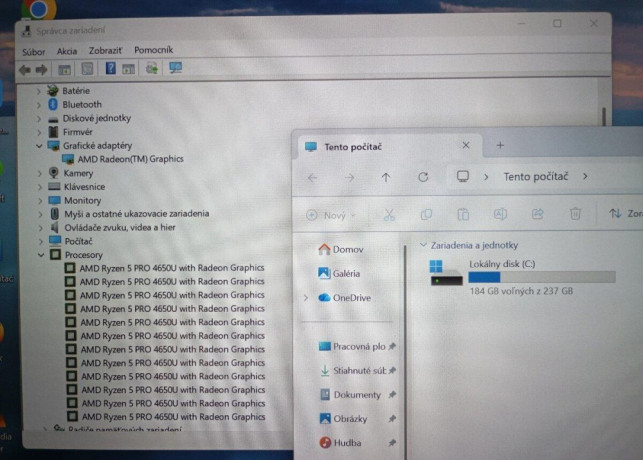Image resolution: width=643 pixels, height=460 pixels.
Task: Click the Kamery webcam icon
Action: 54,173
